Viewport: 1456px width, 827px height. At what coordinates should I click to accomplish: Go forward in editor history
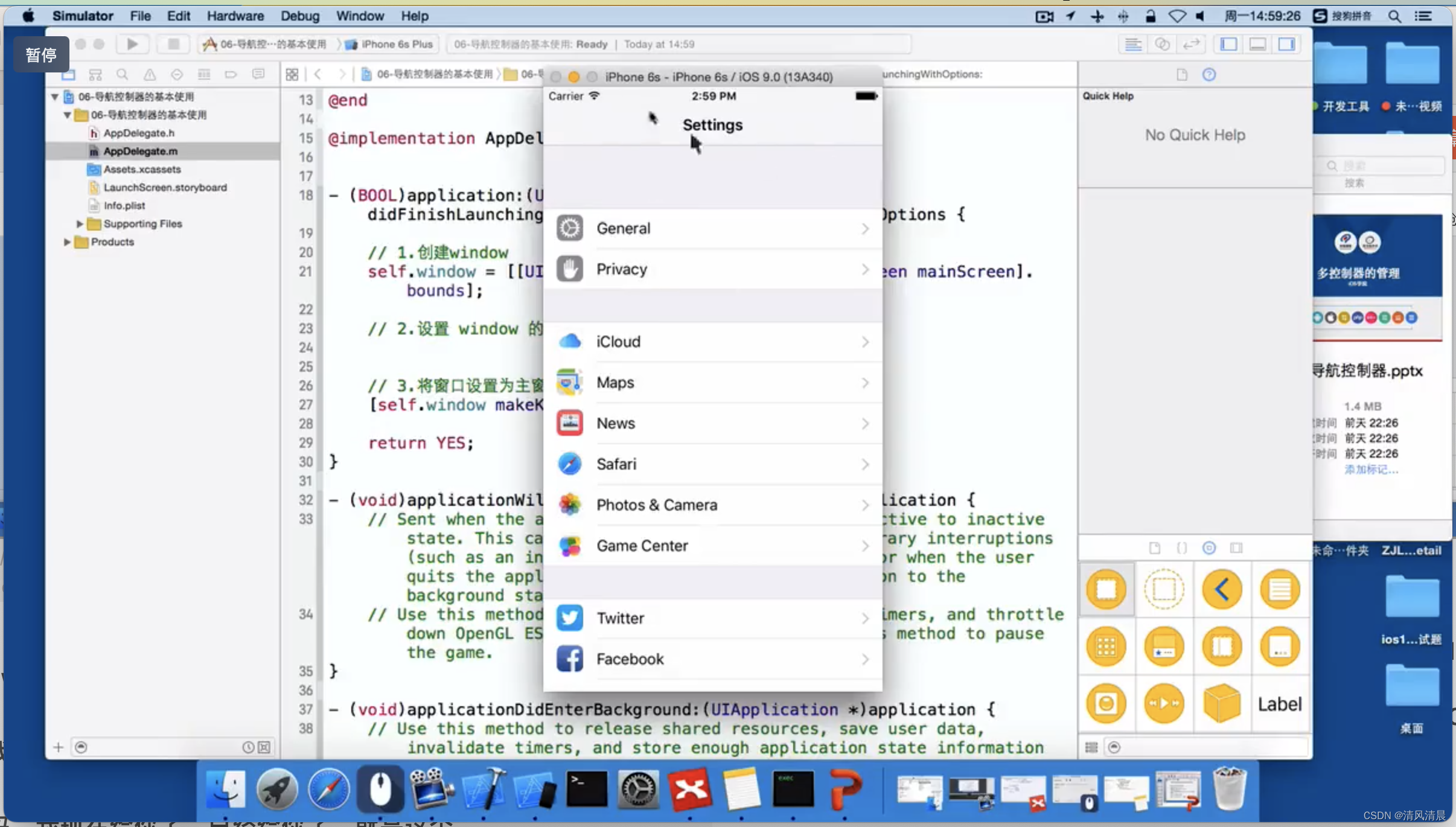[342, 74]
